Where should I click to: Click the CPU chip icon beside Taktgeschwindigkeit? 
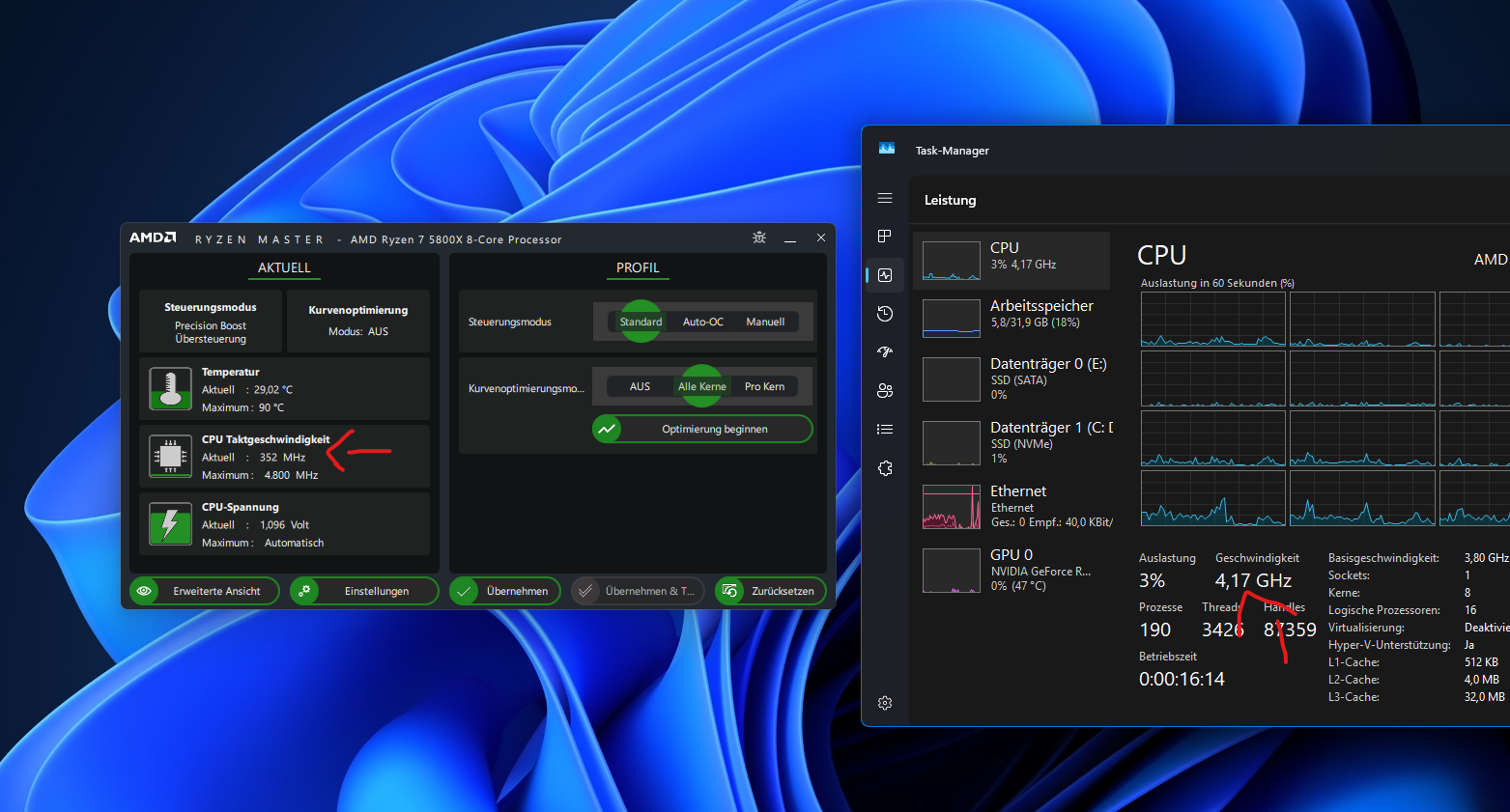pyautogui.click(x=170, y=457)
